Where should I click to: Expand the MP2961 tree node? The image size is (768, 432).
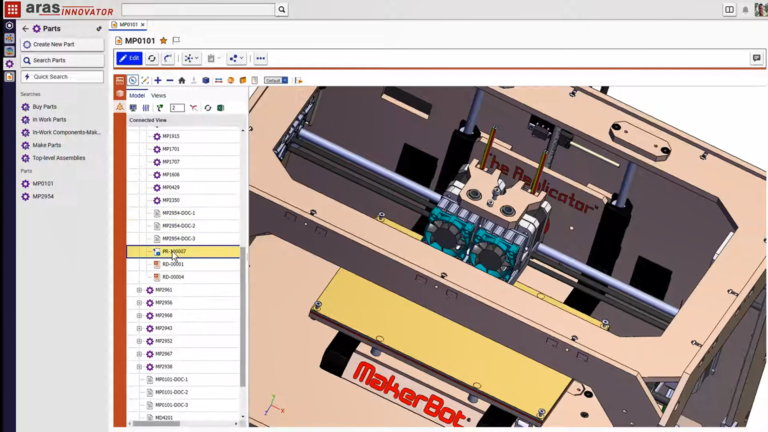140,290
